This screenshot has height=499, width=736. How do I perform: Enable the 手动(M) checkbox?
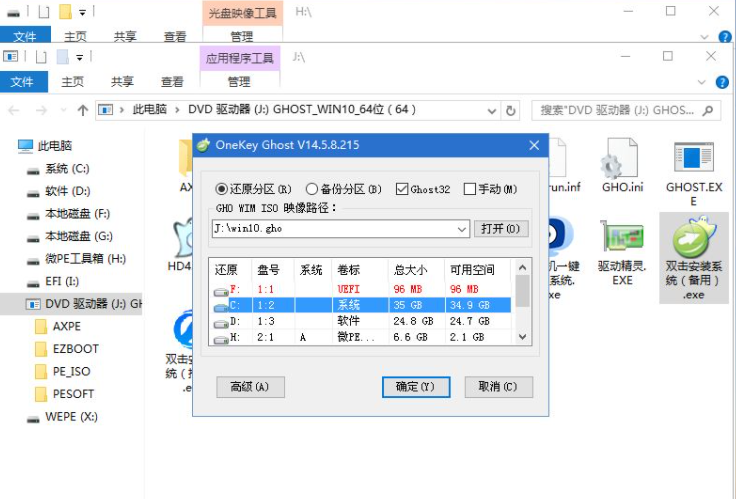(x=470, y=188)
